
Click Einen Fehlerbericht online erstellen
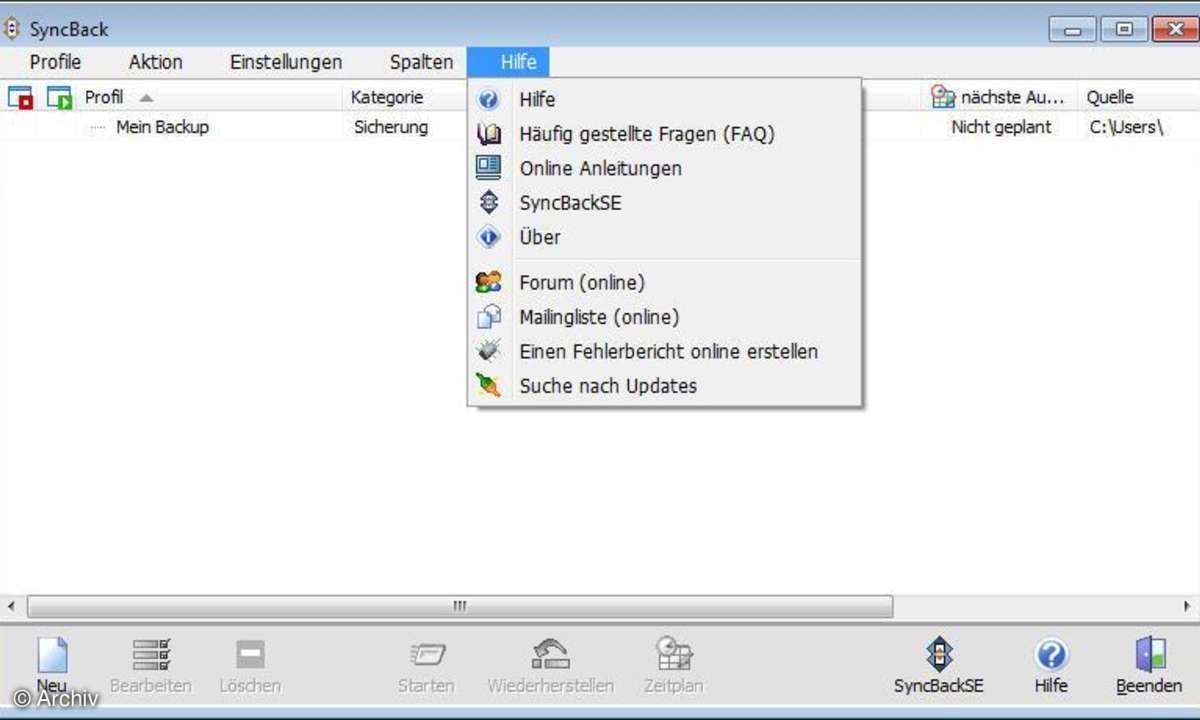668,352
